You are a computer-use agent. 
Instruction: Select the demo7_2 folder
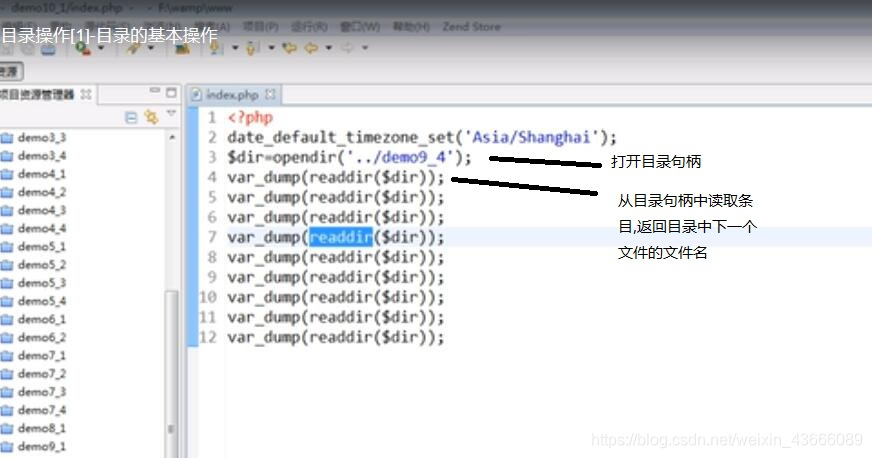coord(34,374)
